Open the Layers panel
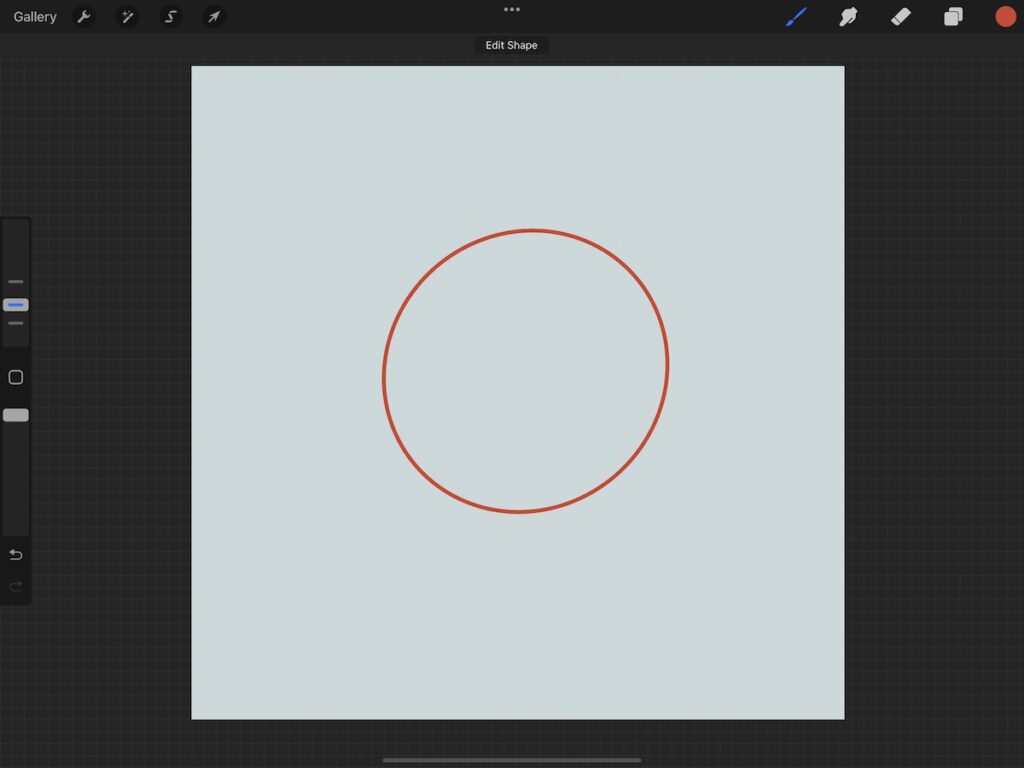This screenshot has height=768, width=1024. [953, 17]
